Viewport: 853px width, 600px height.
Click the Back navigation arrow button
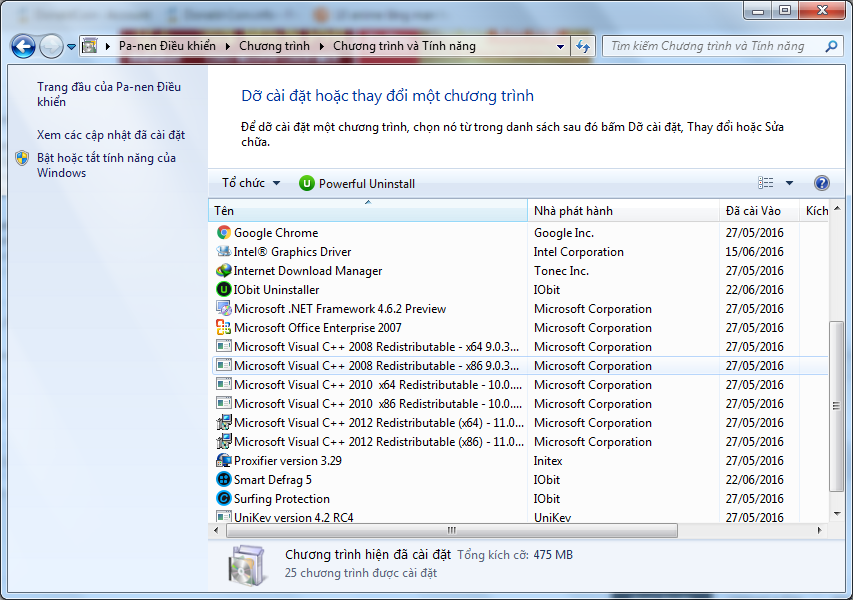click(23, 46)
